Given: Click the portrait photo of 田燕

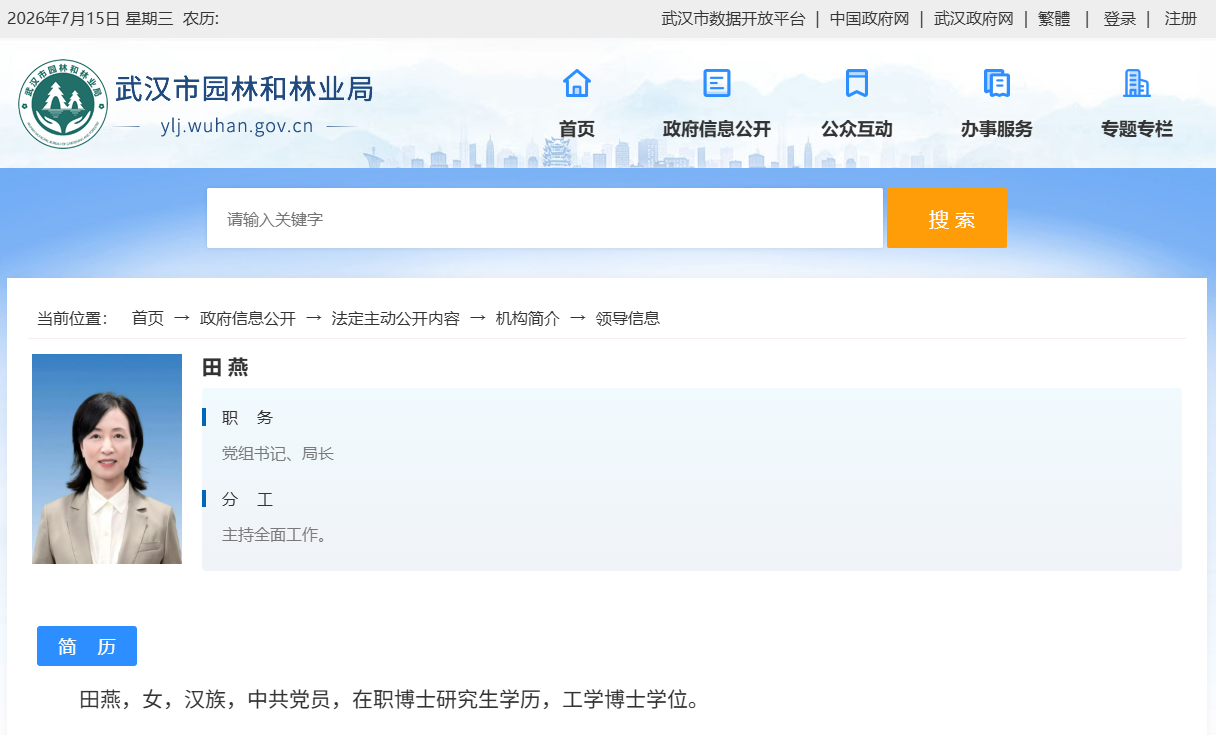Looking at the screenshot, I should pyautogui.click(x=107, y=459).
